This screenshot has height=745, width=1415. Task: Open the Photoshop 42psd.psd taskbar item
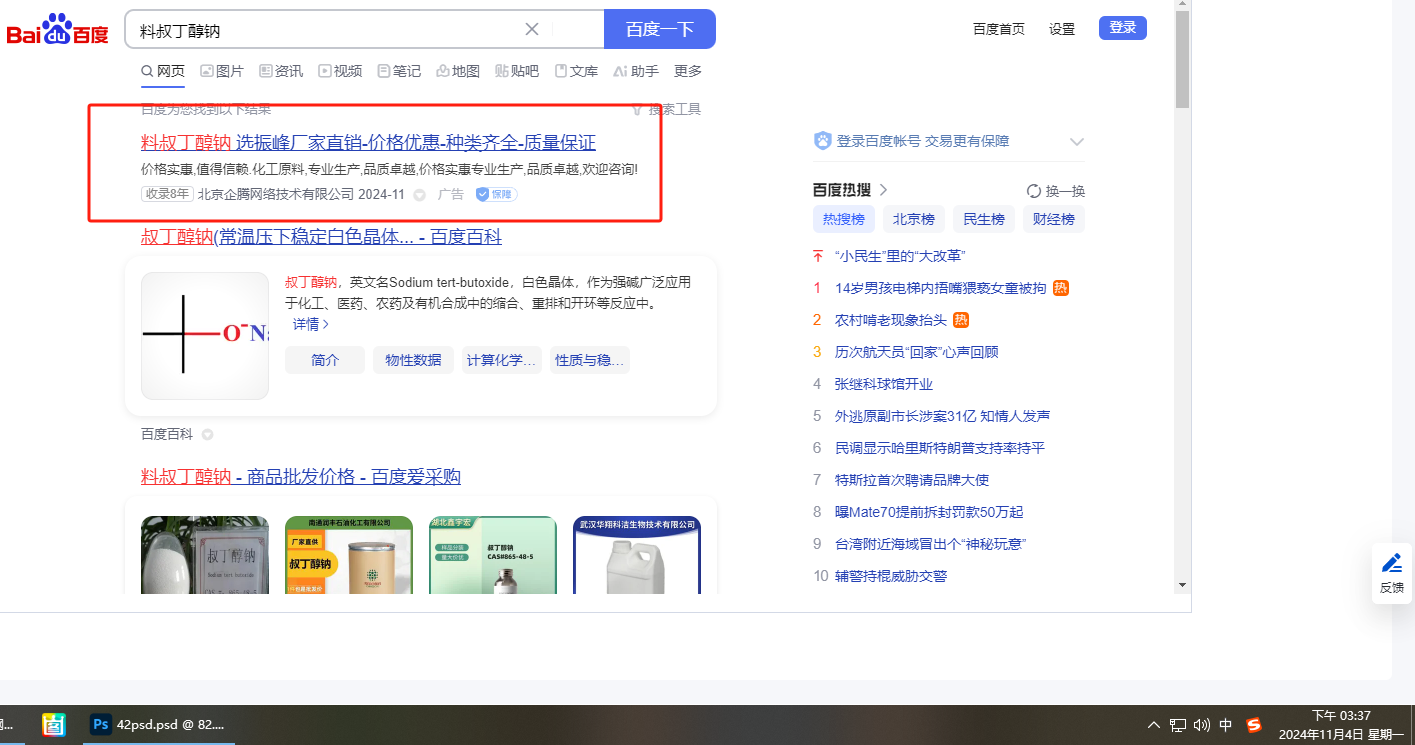pos(160,724)
